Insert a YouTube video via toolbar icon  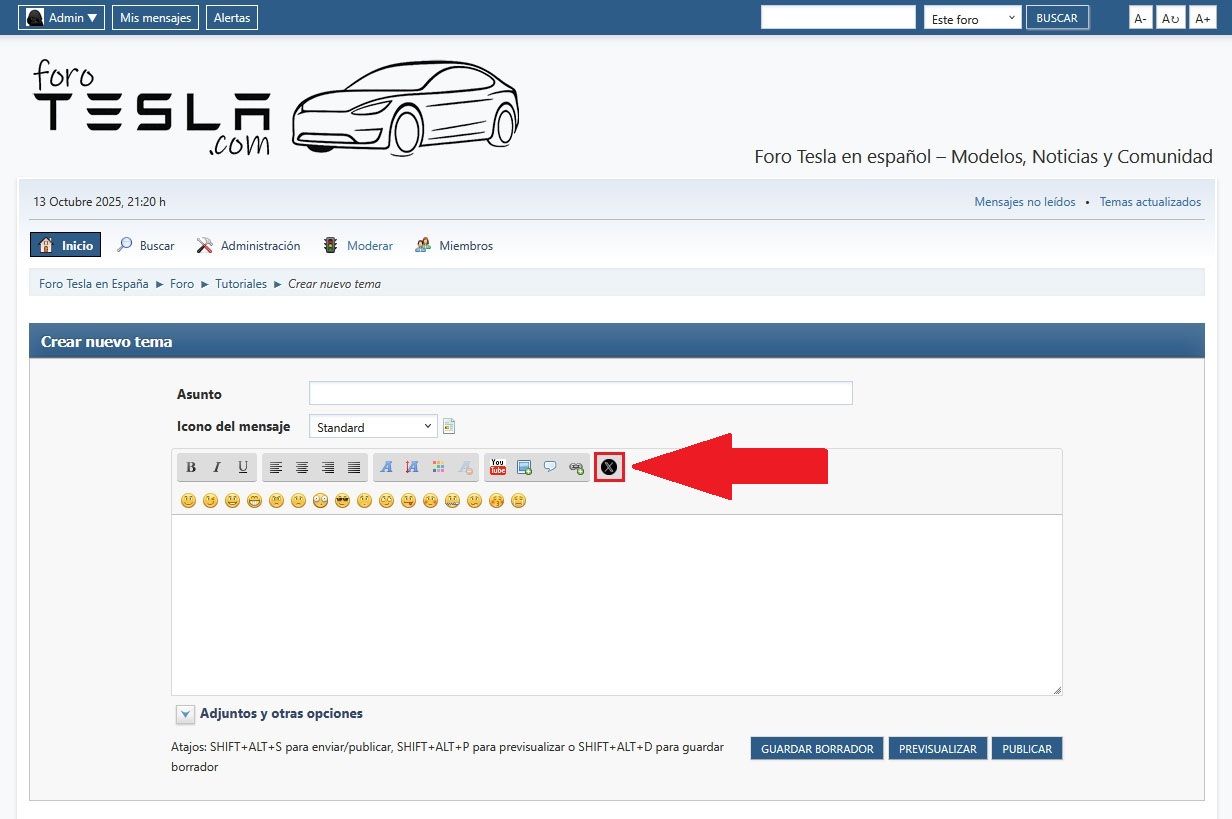coord(497,467)
